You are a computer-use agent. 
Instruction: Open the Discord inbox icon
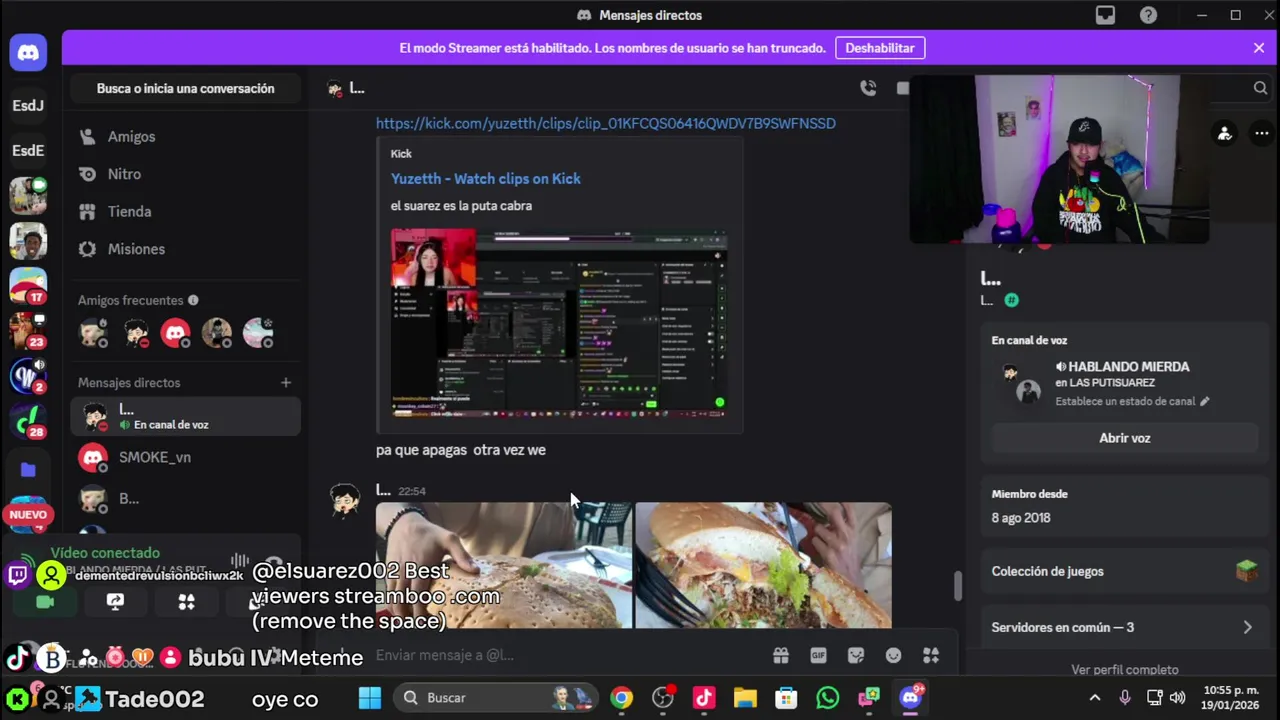(x=1105, y=15)
